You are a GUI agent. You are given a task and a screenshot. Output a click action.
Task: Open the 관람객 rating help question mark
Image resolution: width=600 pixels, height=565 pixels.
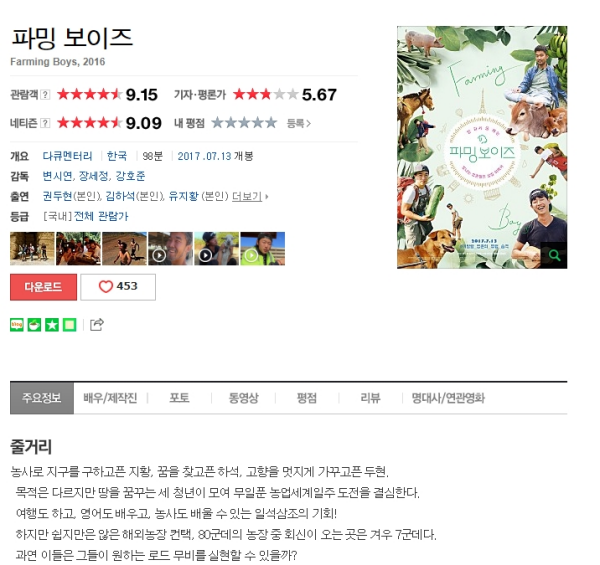click(45, 94)
